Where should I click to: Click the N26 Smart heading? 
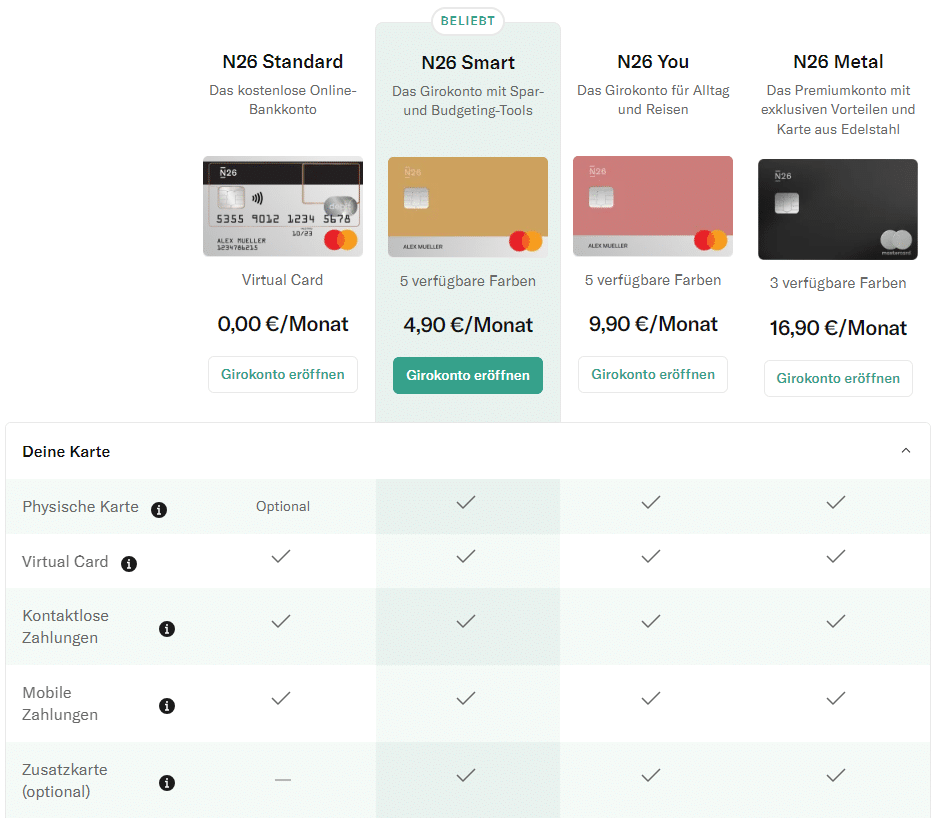coord(468,63)
